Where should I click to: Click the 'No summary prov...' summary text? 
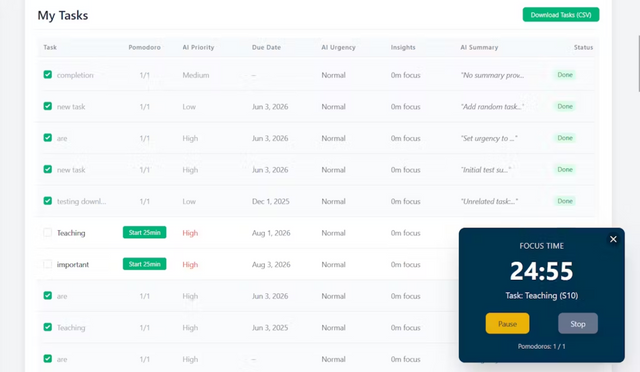coord(492,75)
